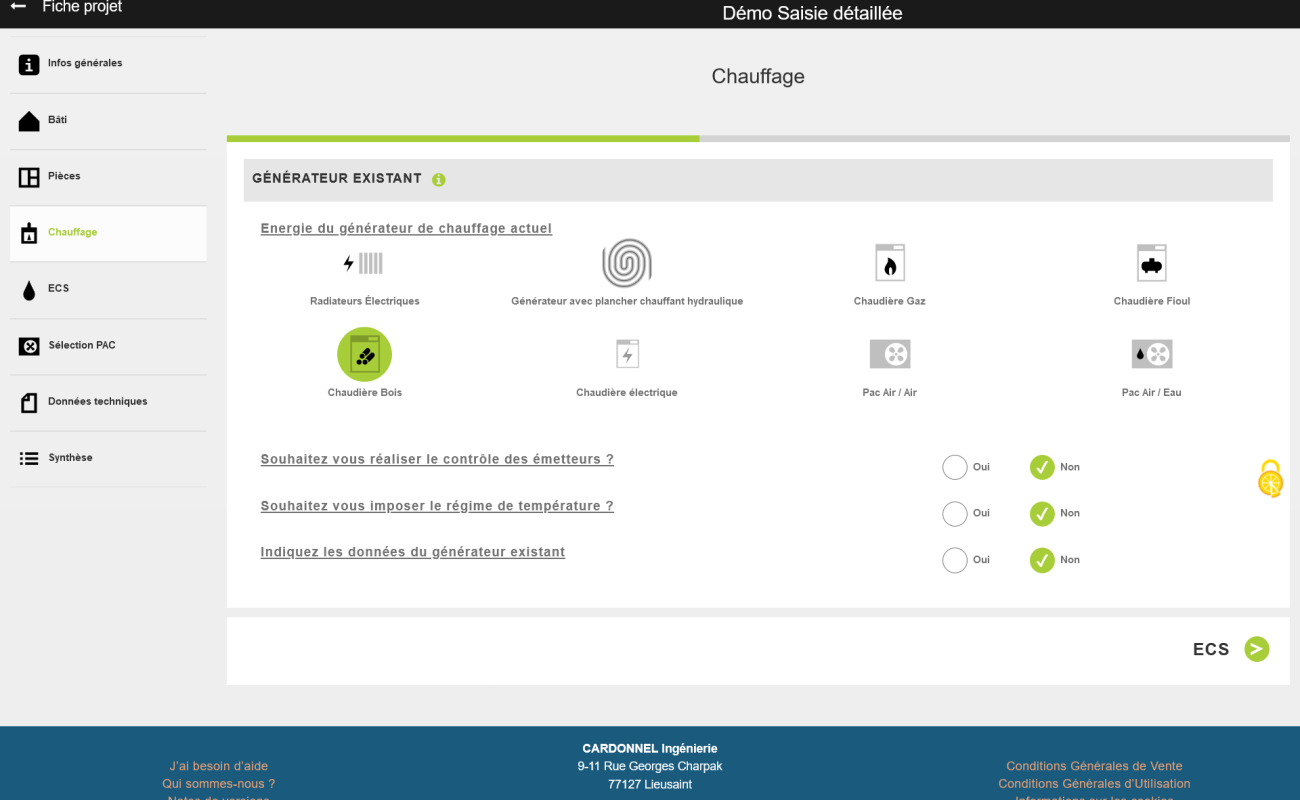Open the Conditions Générales de Vente link

pos(1094,766)
